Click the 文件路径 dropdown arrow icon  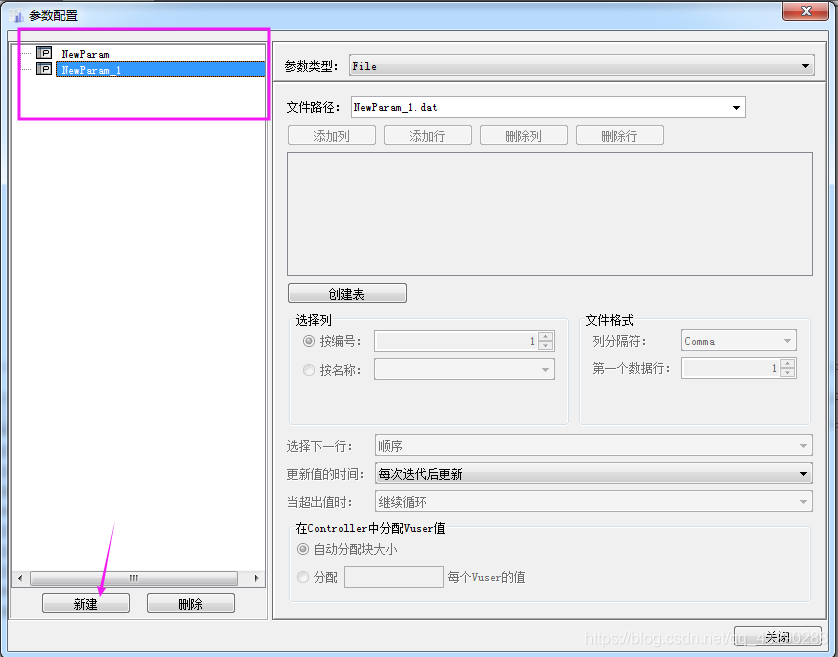[738, 107]
